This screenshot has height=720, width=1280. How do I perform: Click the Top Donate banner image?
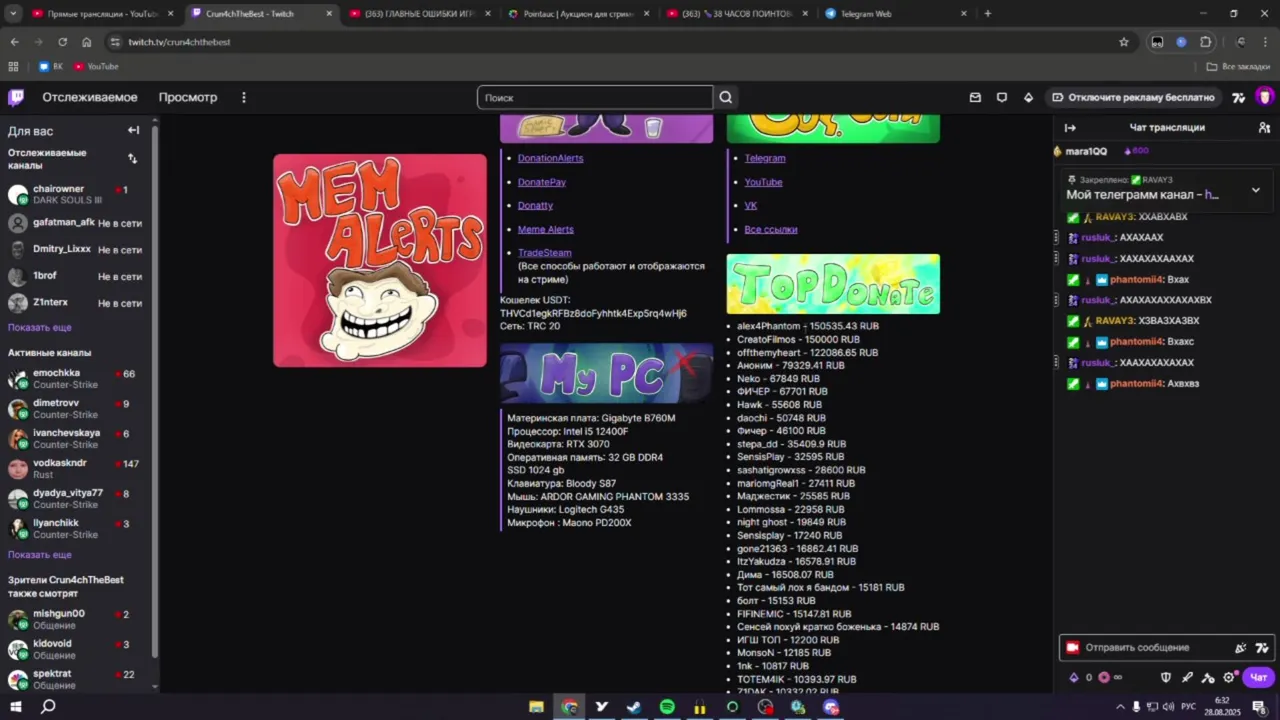[x=833, y=284]
